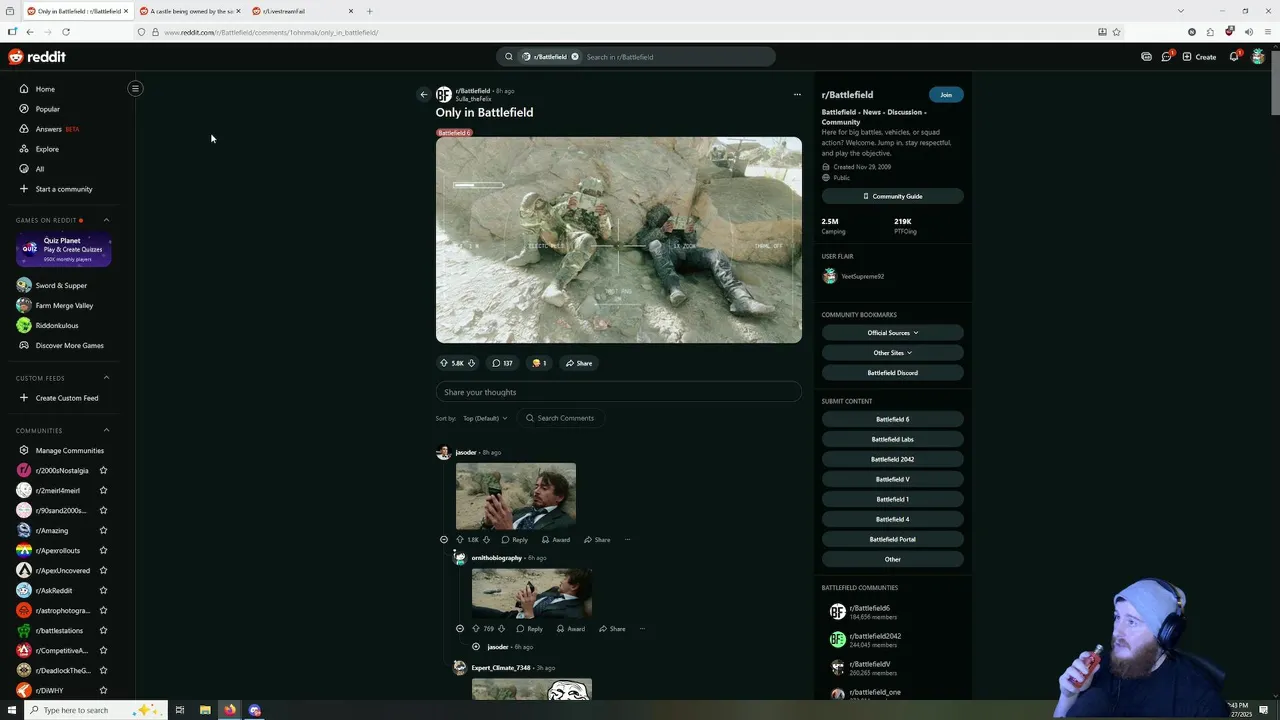Click Task View on the taskbar

click(x=180, y=710)
